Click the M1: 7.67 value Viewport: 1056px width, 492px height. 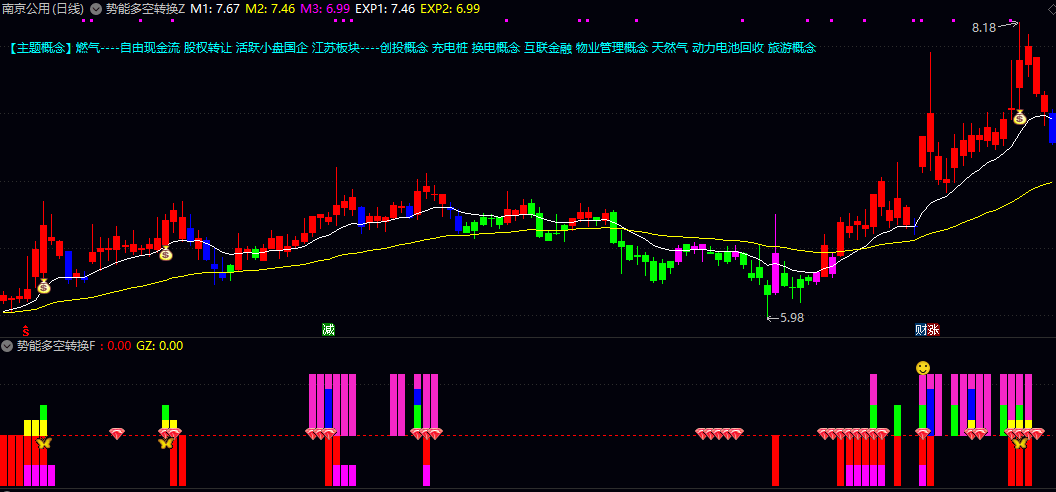[215, 9]
